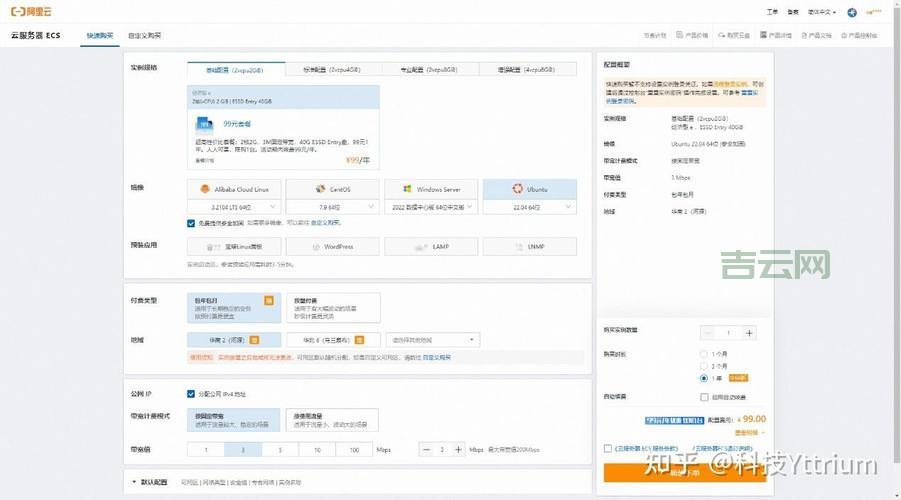Open the CentOS 7.9 64位 version dropdown
901x500 pixels.
pos(332,207)
